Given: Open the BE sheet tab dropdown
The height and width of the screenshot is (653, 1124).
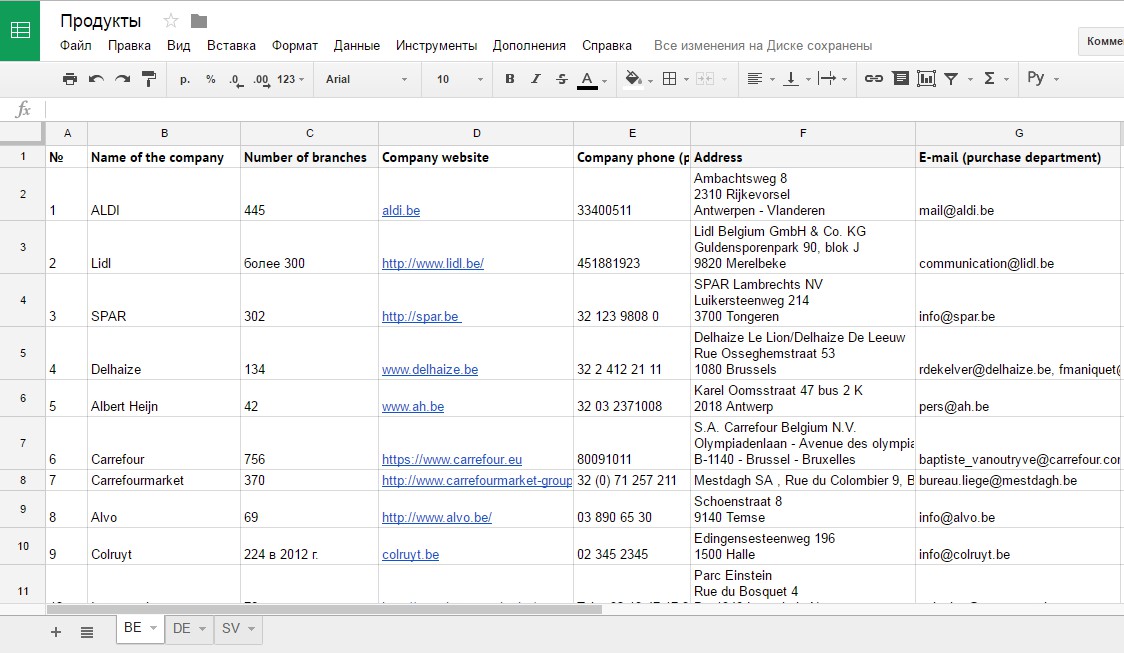Looking at the screenshot, I should [153, 628].
